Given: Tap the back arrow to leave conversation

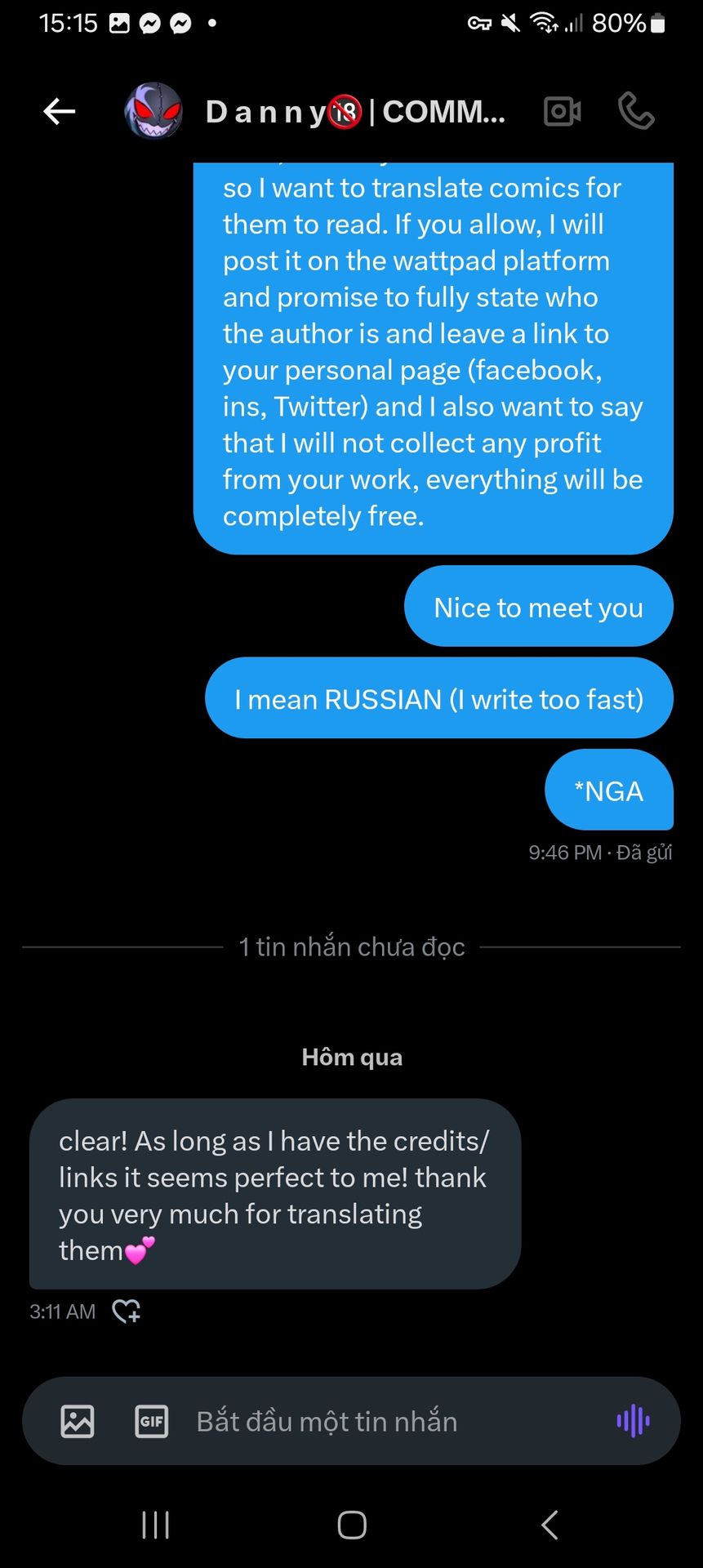Looking at the screenshot, I should click(x=60, y=111).
